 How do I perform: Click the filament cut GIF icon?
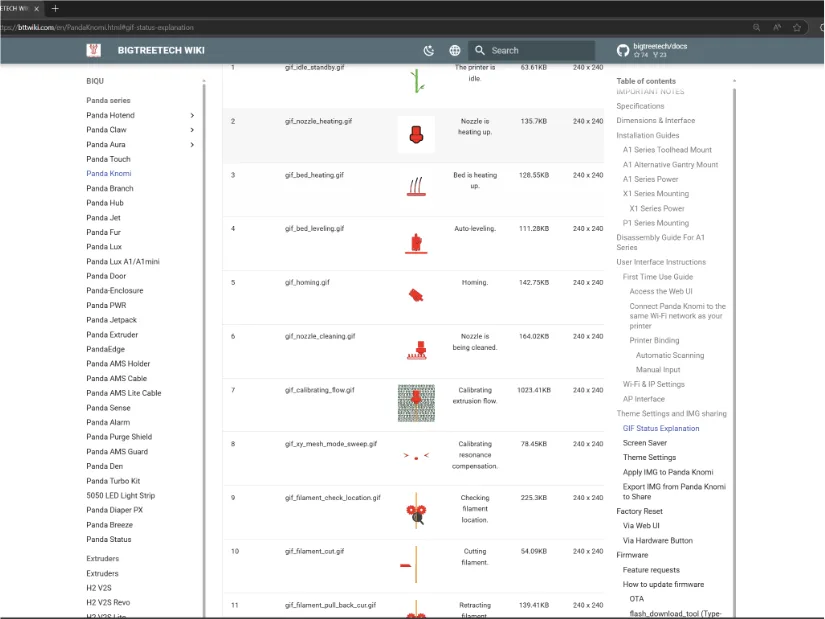tap(410, 564)
